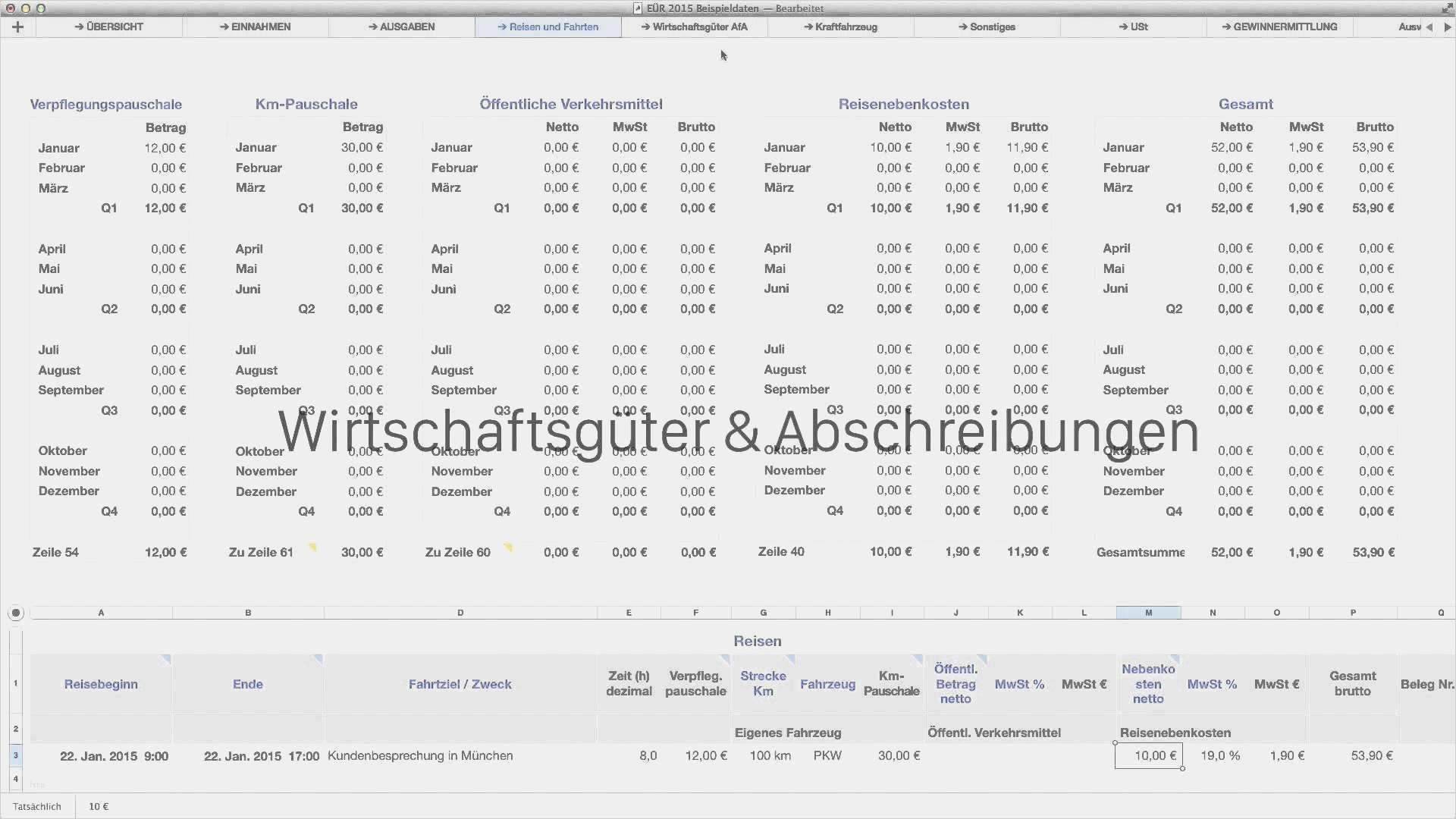The height and width of the screenshot is (819, 1456).
Task: Switch to the ÜBERSICHT sheet tab
Action: (x=109, y=27)
